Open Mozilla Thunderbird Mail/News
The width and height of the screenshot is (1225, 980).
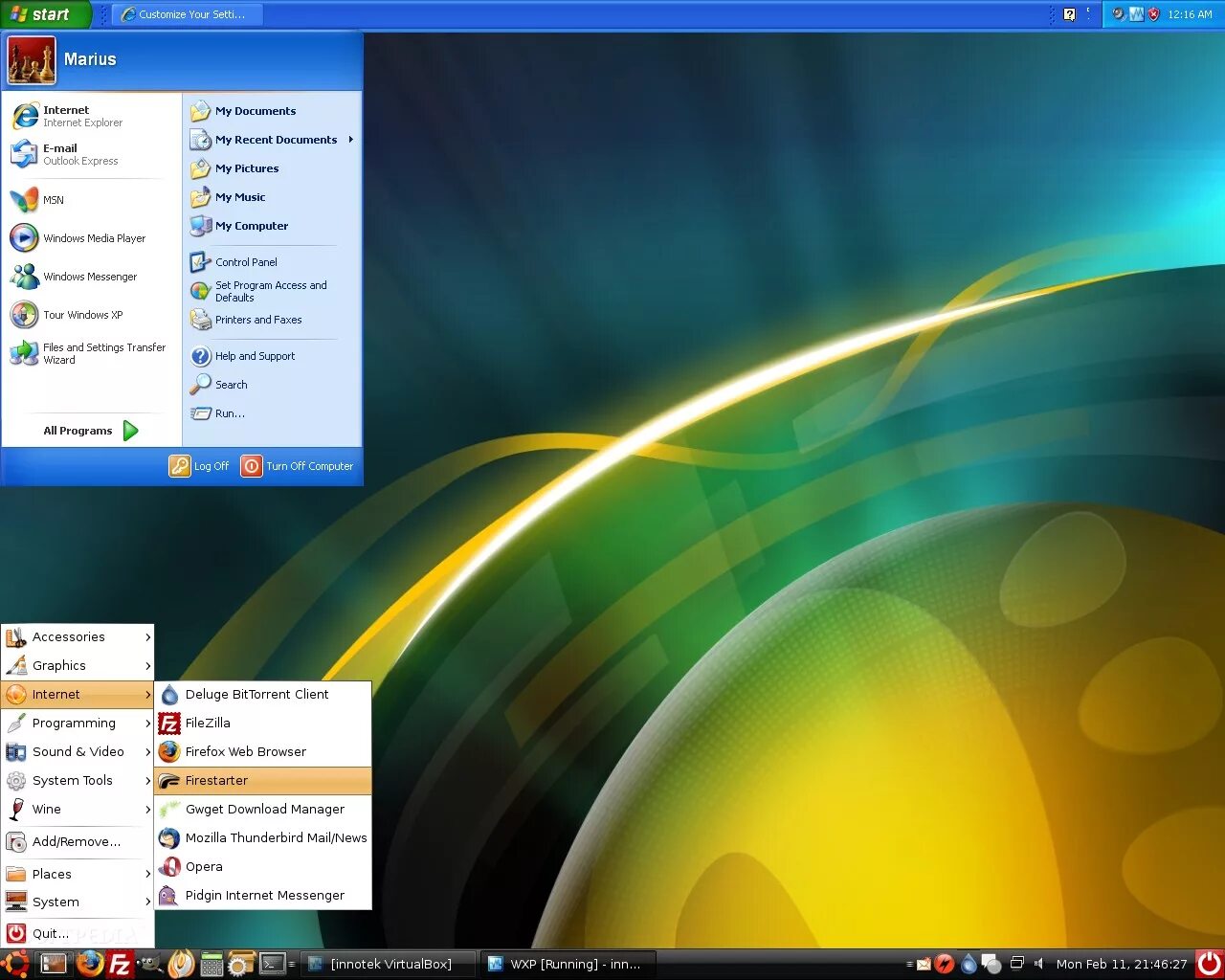263,838
